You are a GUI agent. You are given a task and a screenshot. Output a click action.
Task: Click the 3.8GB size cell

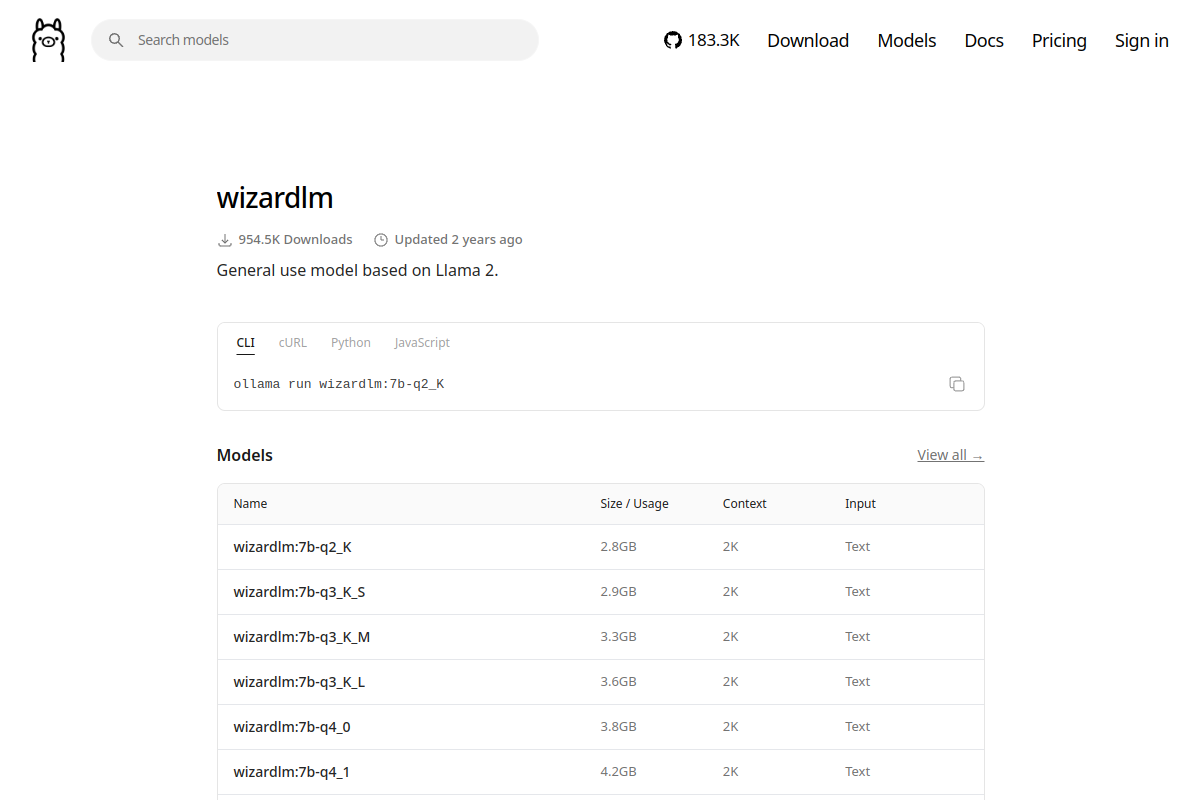[x=618, y=727]
